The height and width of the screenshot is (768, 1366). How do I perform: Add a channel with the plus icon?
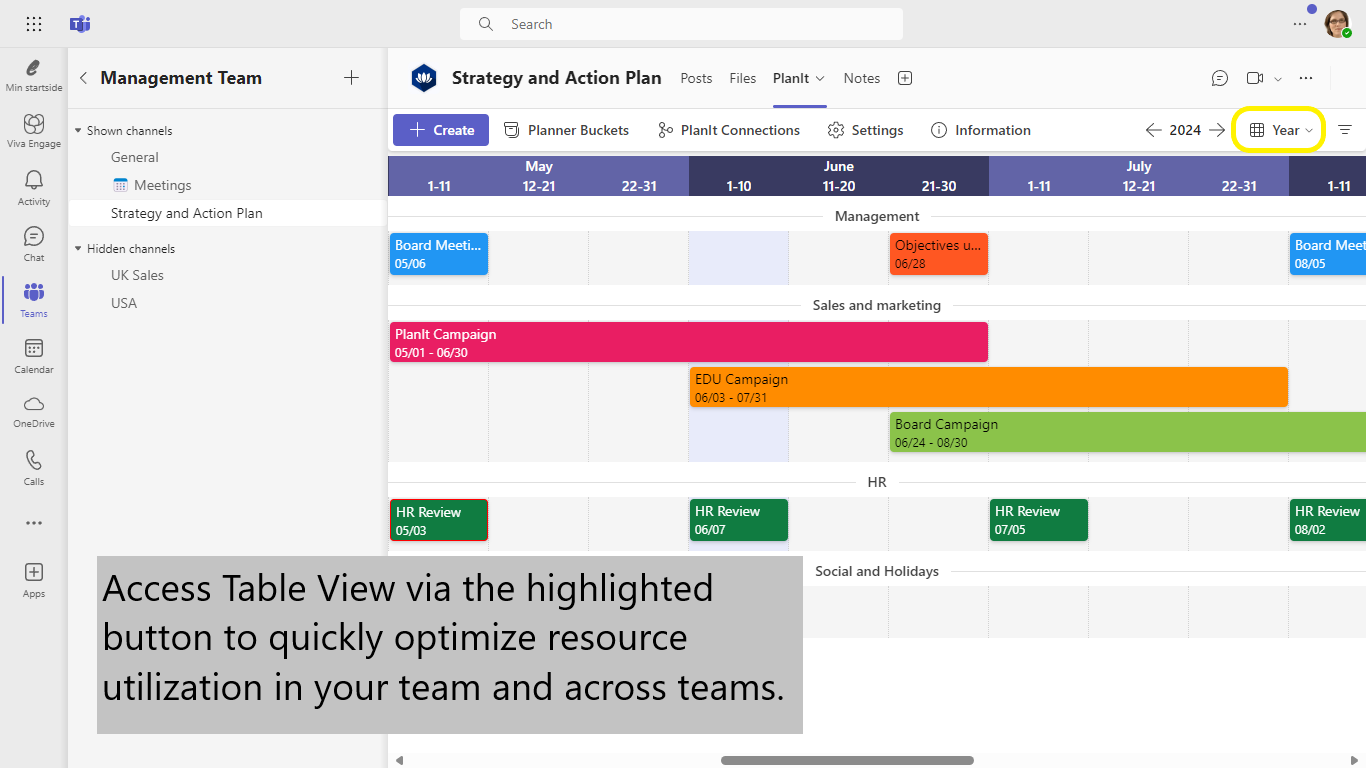click(x=351, y=78)
